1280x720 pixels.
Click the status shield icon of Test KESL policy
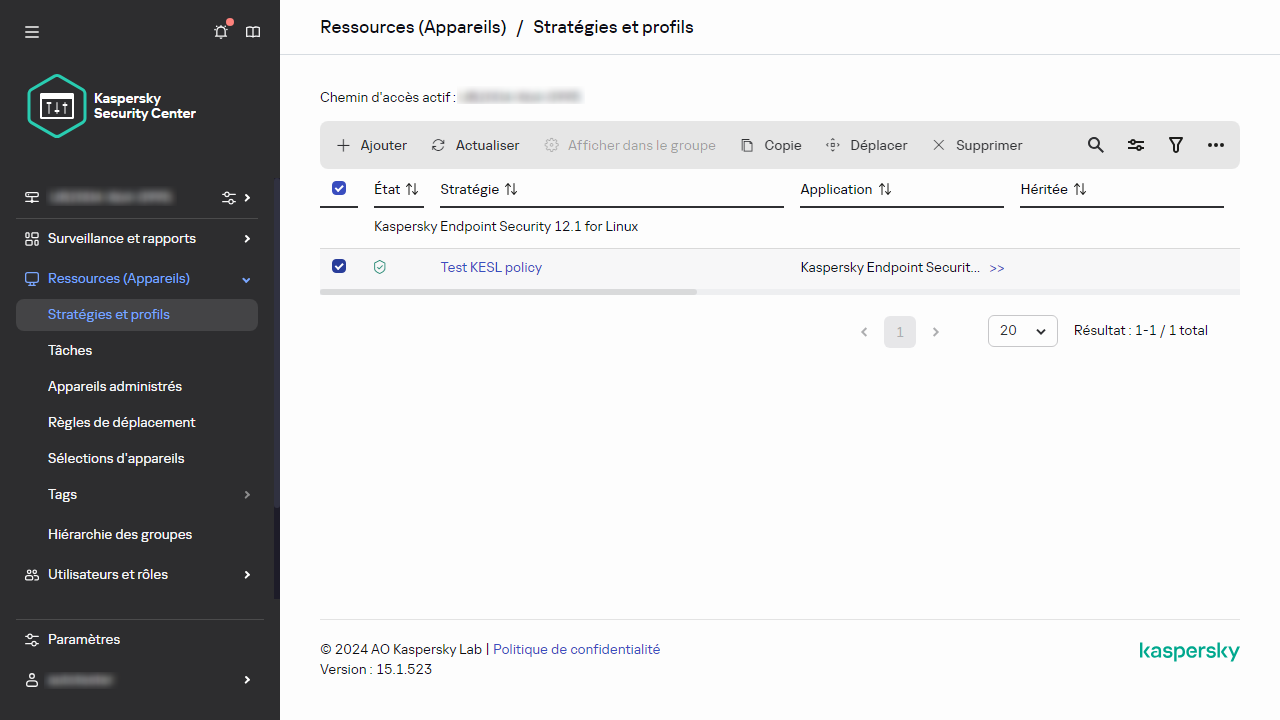pos(379,268)
